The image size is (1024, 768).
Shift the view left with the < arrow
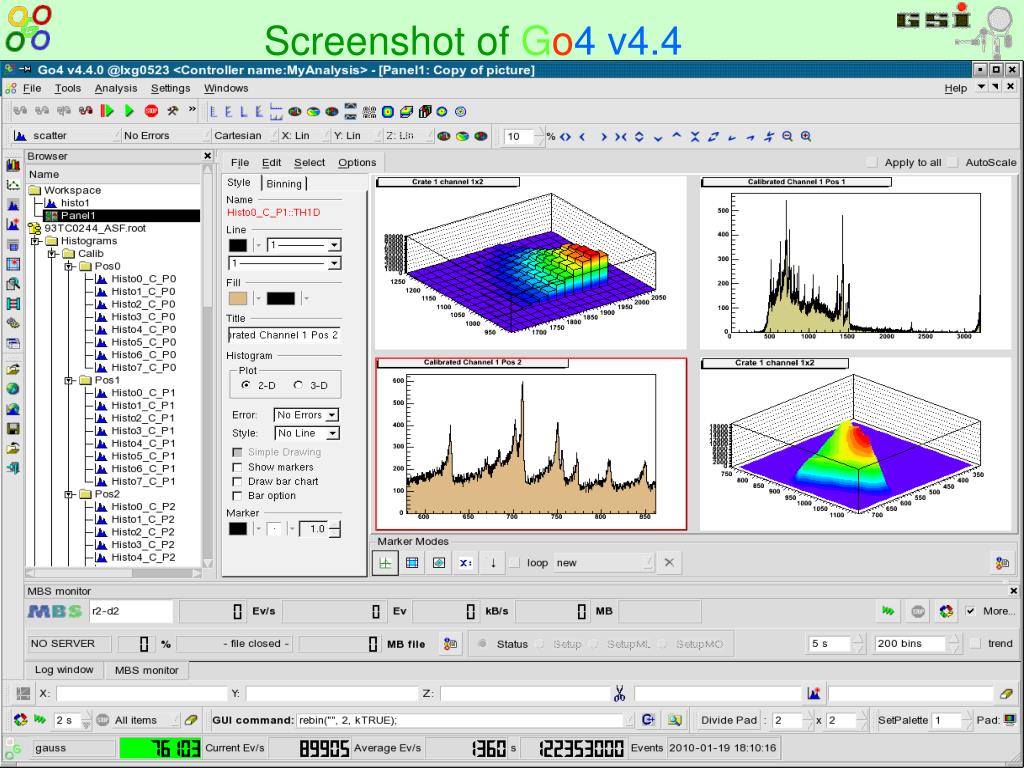pyautogui.click(x=583, y=136)
